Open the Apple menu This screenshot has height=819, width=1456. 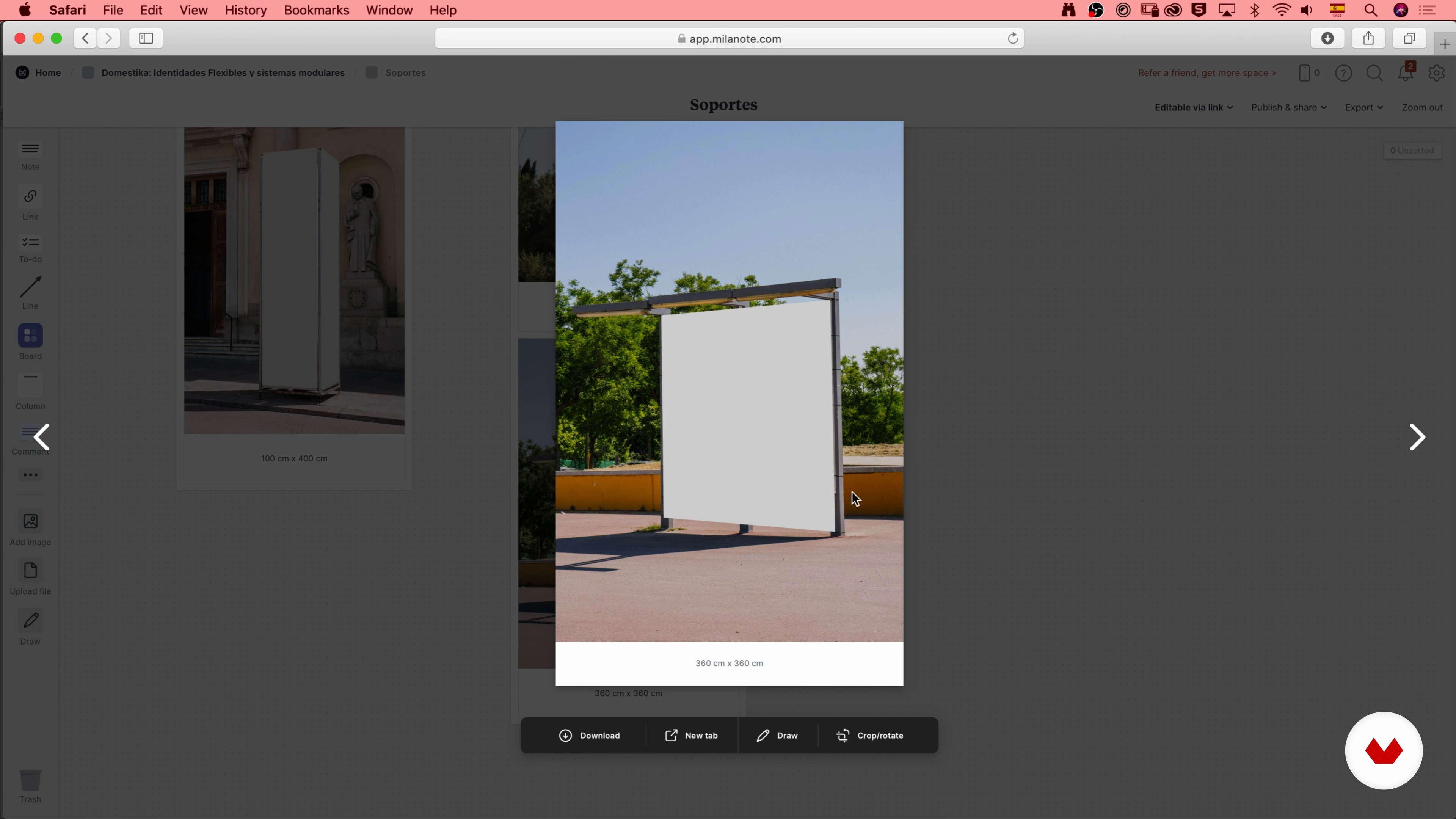[25, 10]
